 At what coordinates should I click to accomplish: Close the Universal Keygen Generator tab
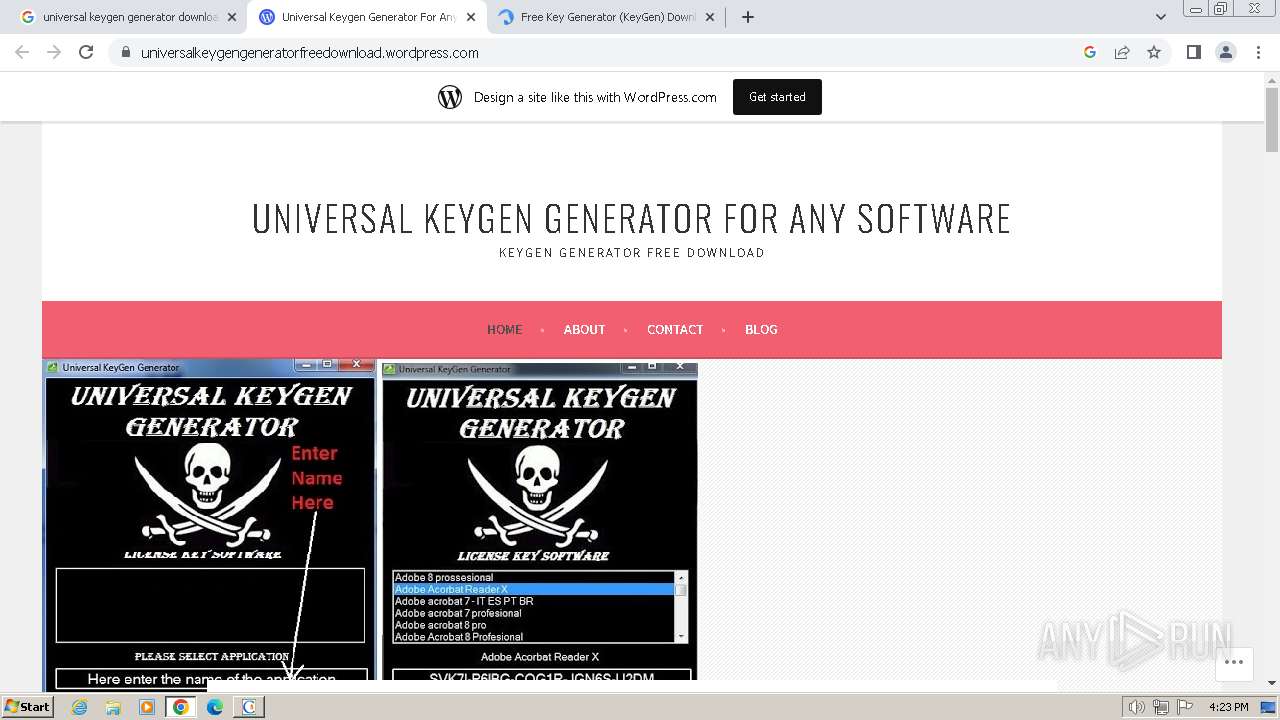click(471, 17)
